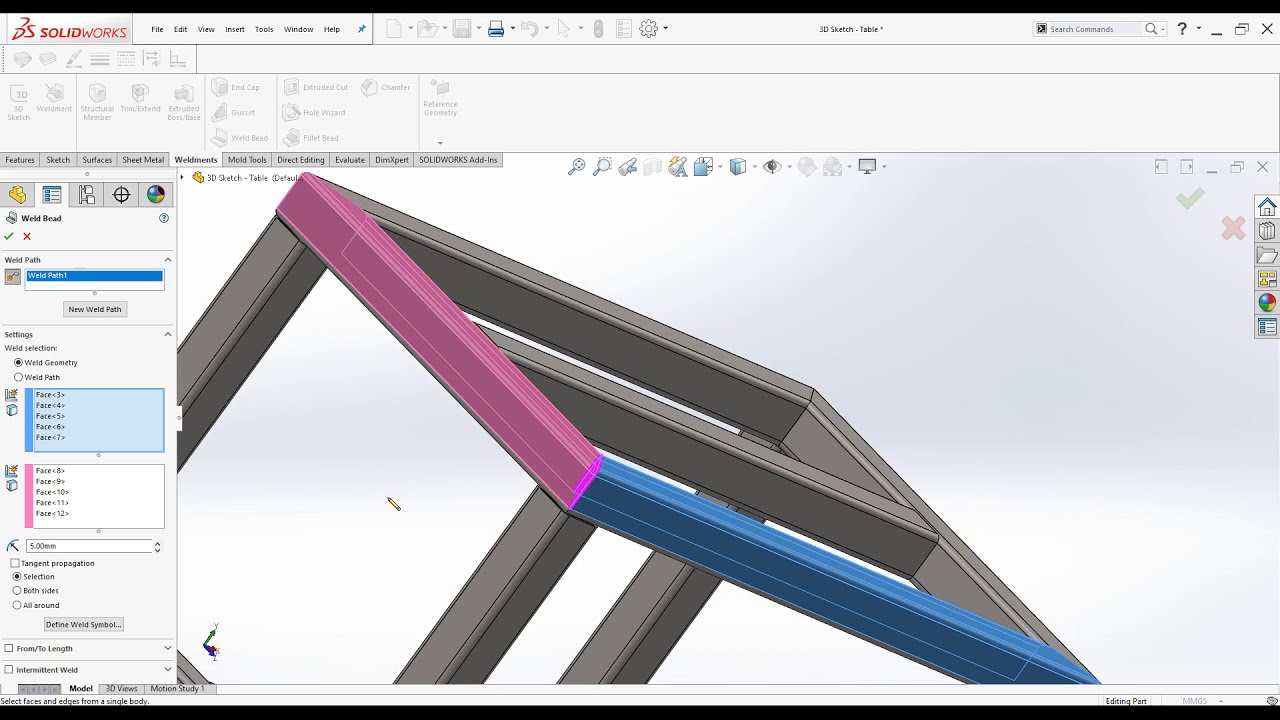Open the Options gear icon
The image size is (1280, 720).
coord(648,29)
